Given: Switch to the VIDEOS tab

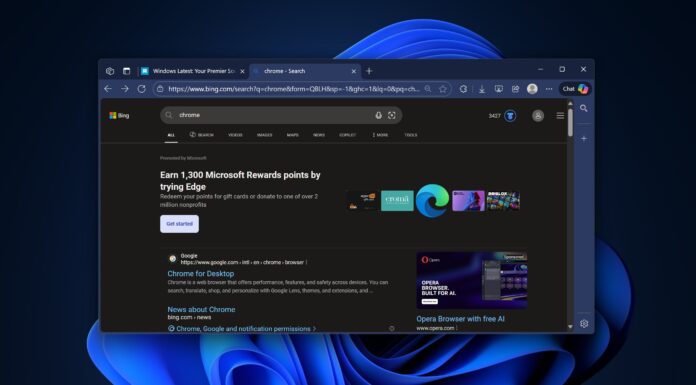Looking at the screenshot, I should [235, 135].
